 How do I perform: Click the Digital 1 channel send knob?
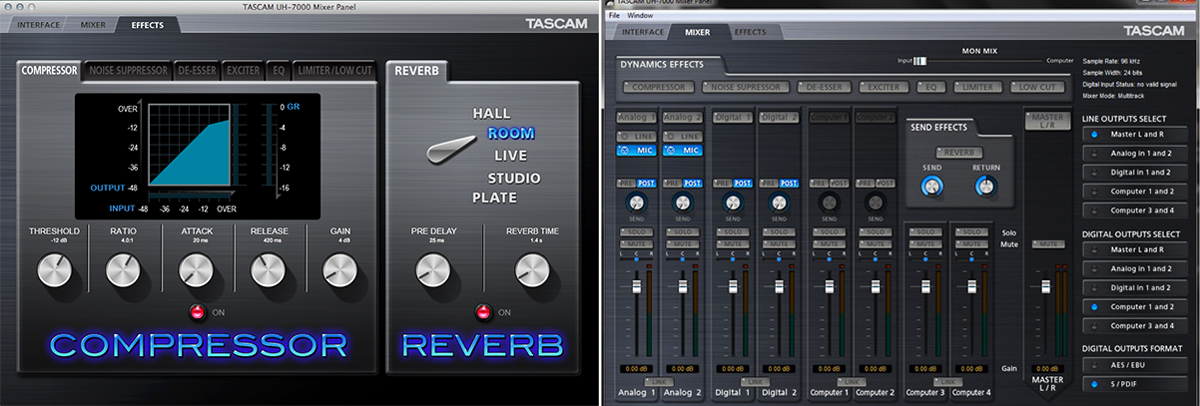pyautogui.click(x=731, y=201)
